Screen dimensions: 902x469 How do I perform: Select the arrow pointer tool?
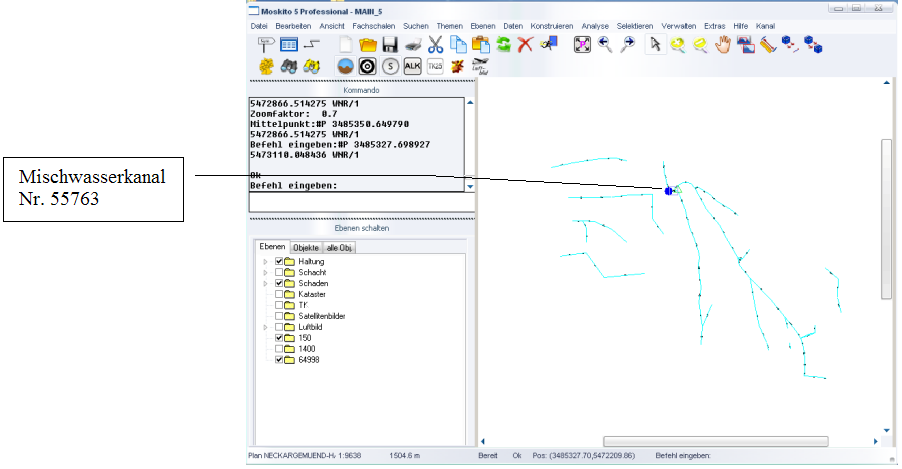[656, 44]
